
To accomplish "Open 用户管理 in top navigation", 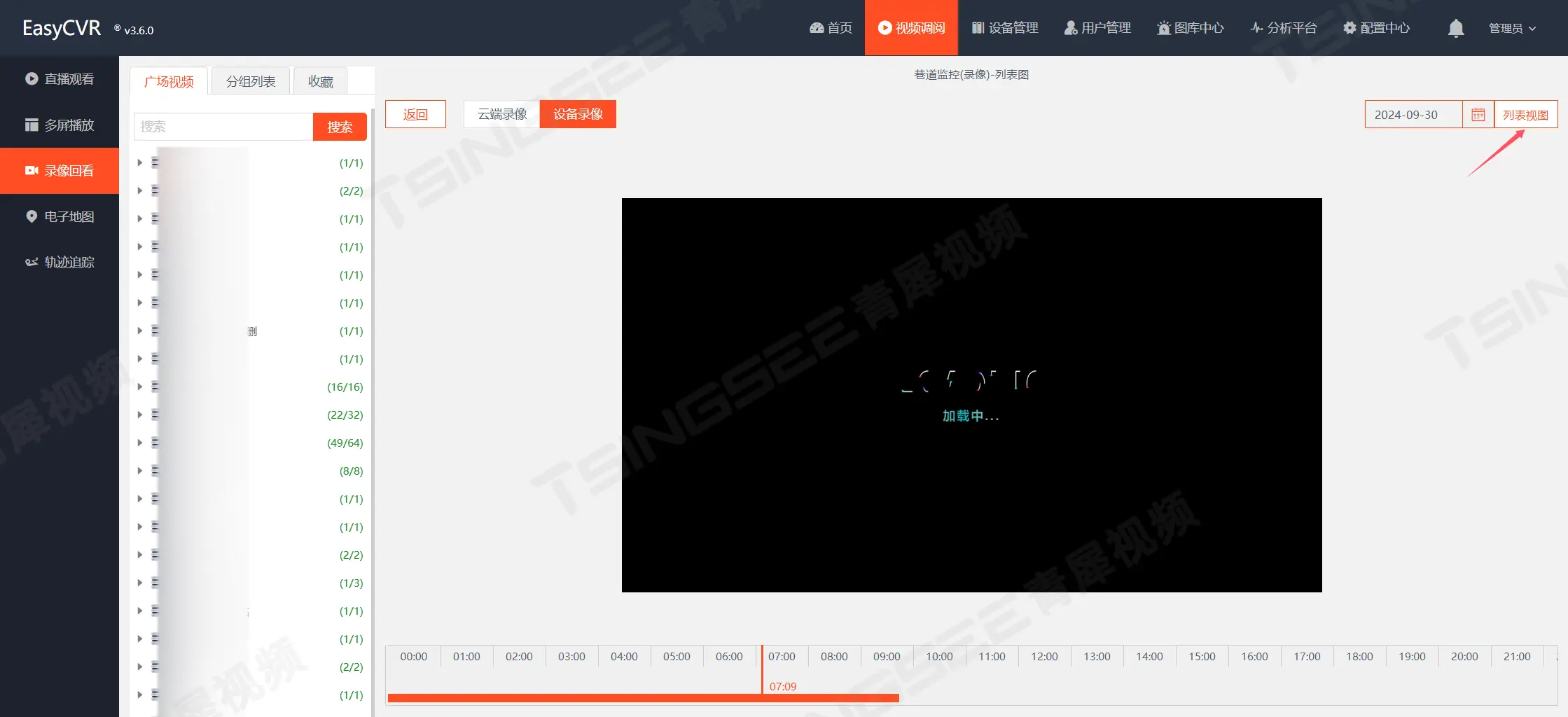I will [1097, 28].
